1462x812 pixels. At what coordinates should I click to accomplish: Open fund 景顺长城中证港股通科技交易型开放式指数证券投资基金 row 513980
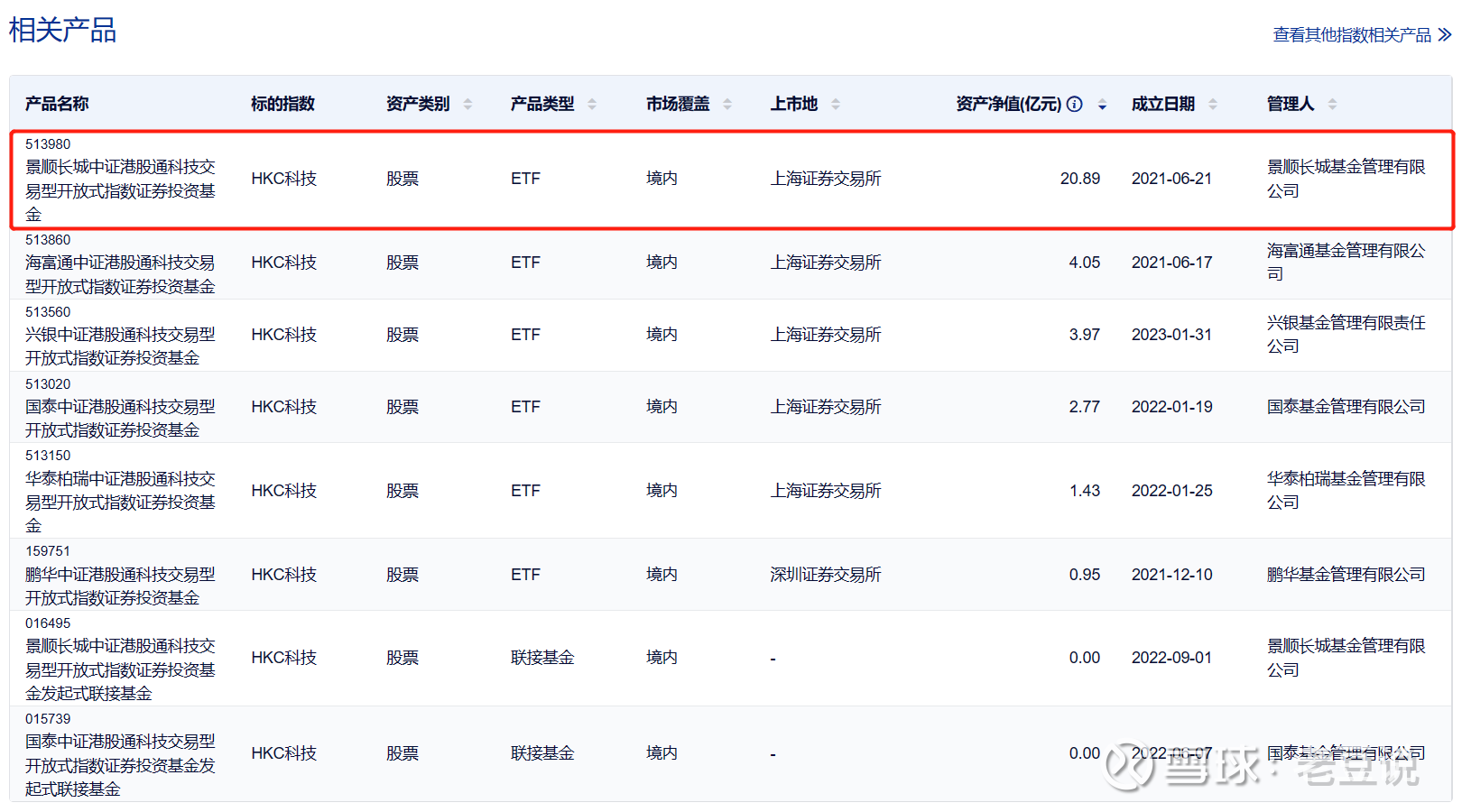120,190
